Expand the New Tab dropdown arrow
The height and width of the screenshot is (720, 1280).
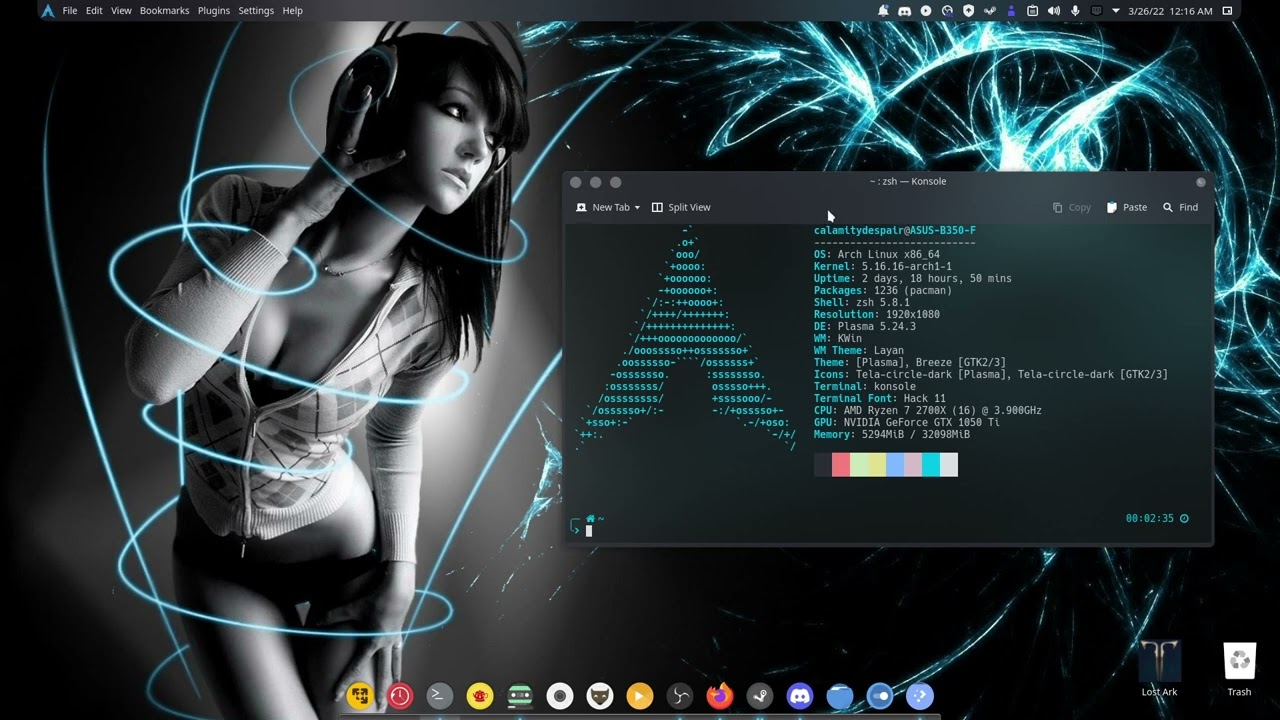pyautogui.click(x=637, y=208)
